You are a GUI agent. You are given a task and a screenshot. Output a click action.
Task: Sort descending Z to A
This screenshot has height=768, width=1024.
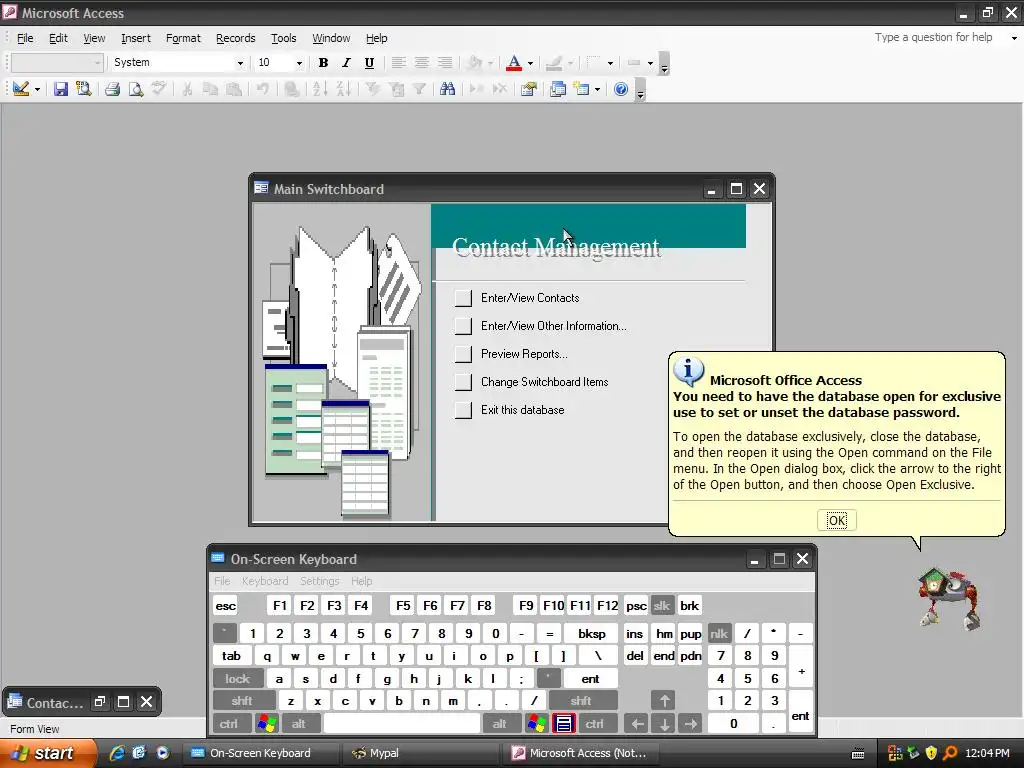[x=344, y=89]
